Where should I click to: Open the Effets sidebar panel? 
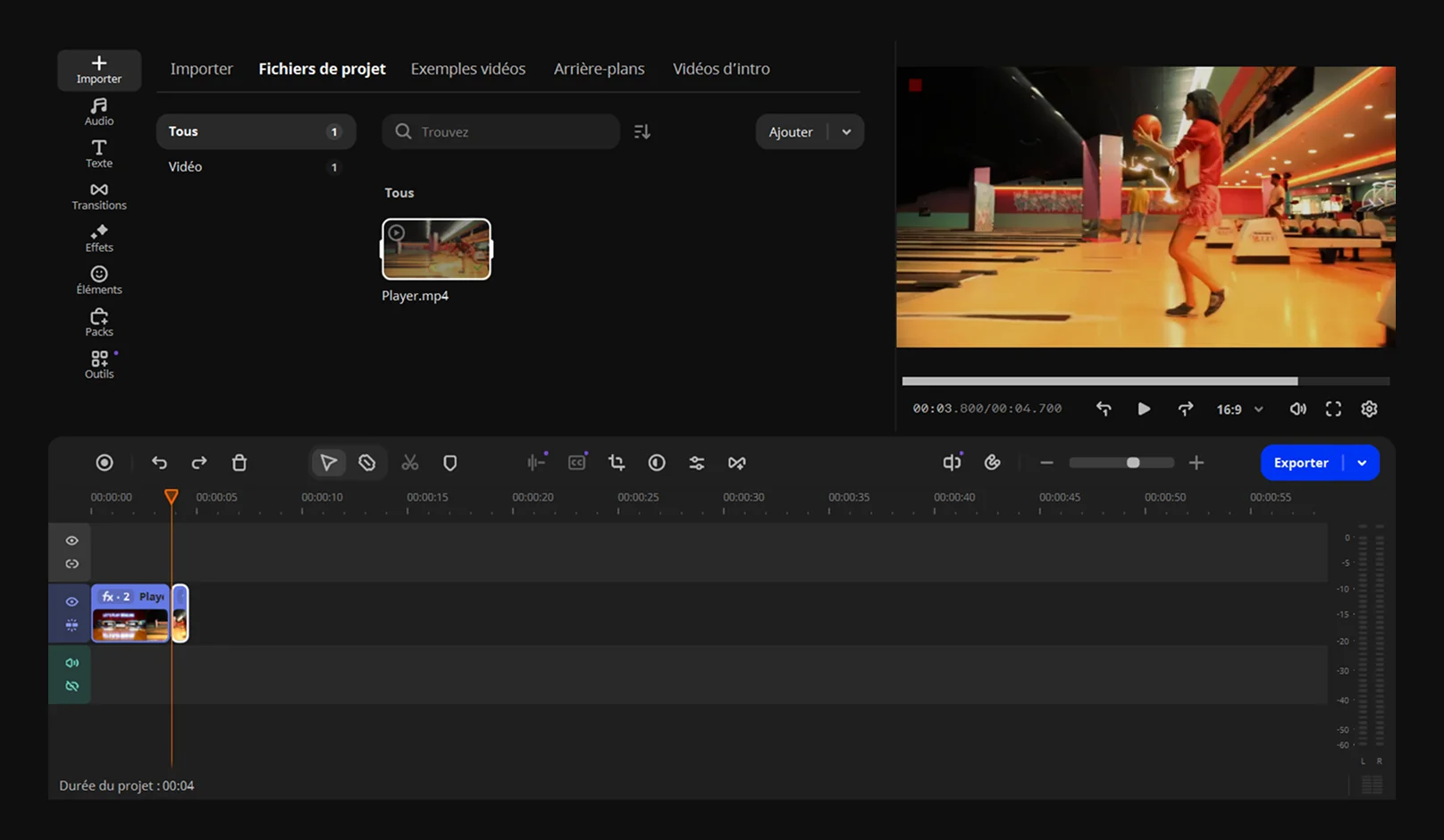point(98,238)
